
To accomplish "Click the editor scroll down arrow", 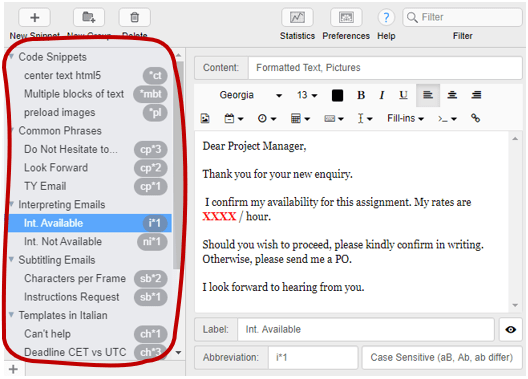I will tap(515, 305).
